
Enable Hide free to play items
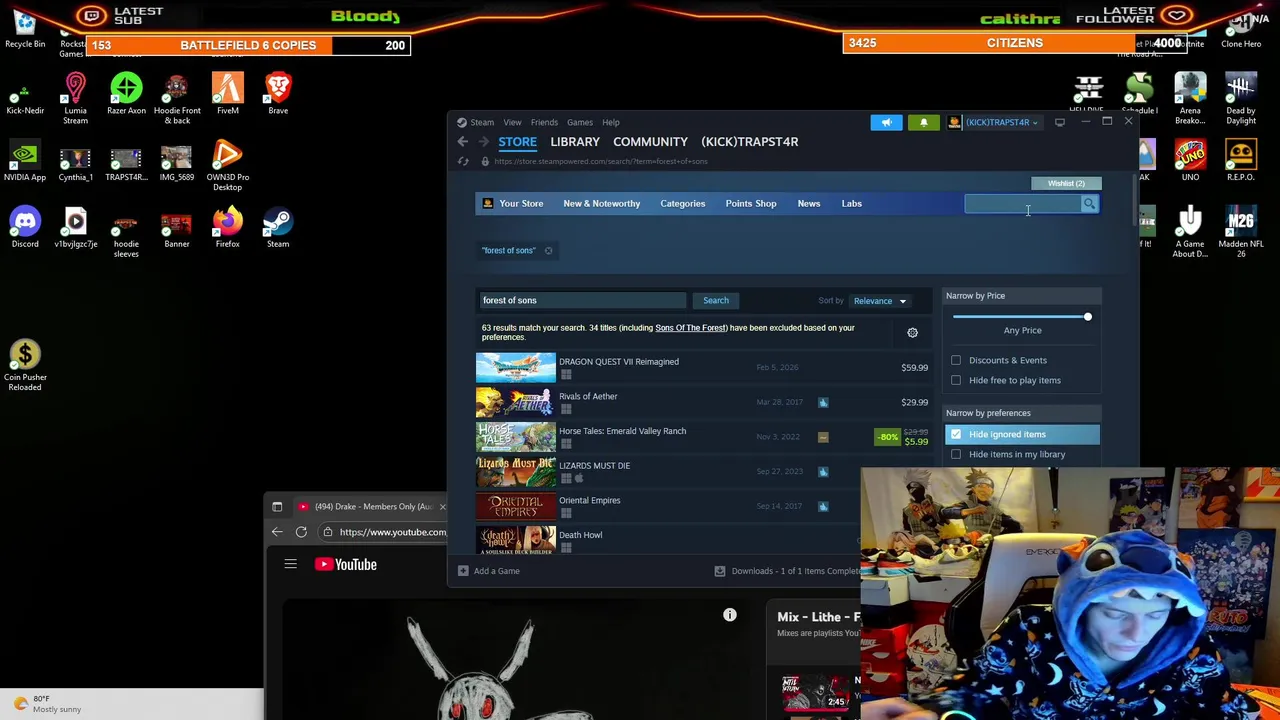tap(956, 380)
